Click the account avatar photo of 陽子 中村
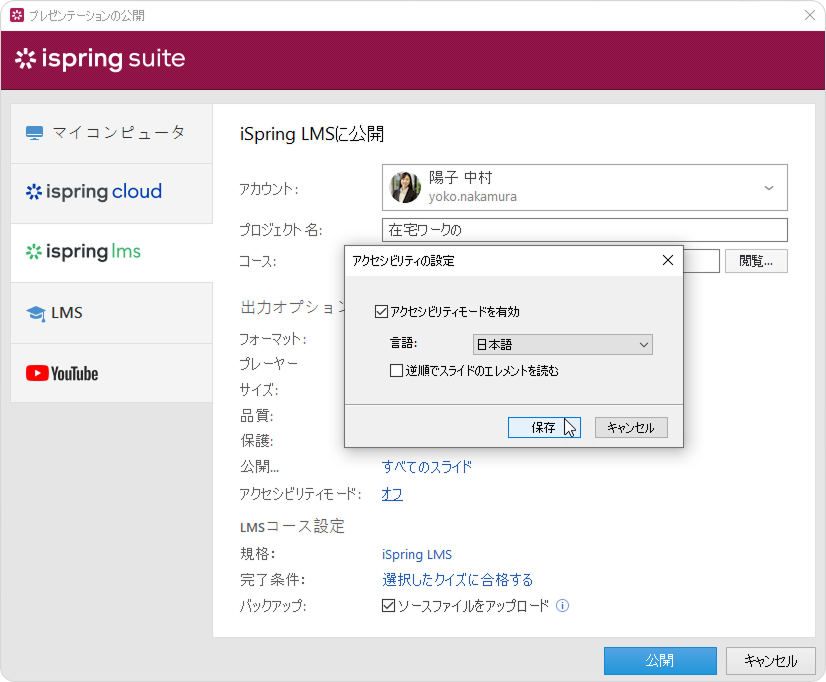Image resolution: width=826 pixels, height=682 pixels. pos(404,187)
